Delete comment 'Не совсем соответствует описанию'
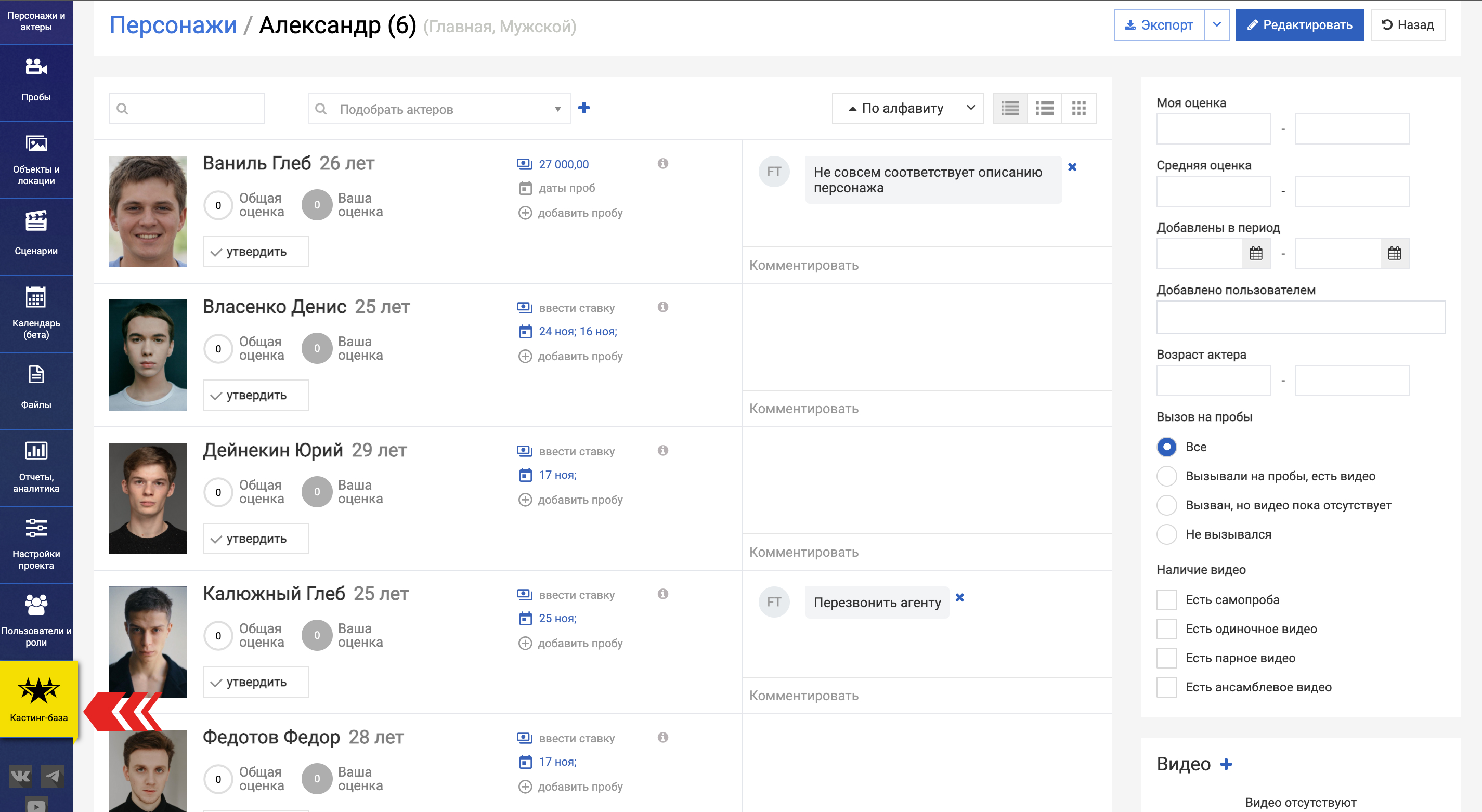The image size is (1482, 812). pos(1072,167)
